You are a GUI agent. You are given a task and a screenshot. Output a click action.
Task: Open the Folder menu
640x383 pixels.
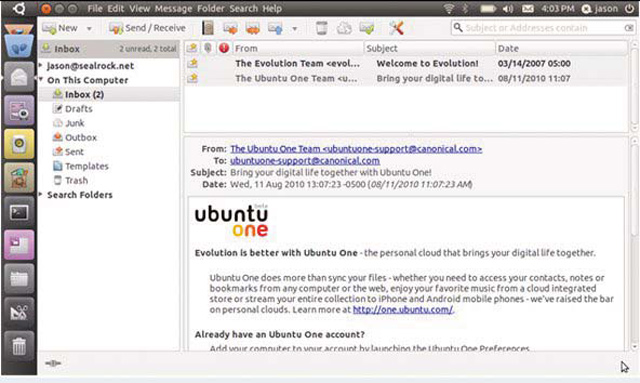211,8
